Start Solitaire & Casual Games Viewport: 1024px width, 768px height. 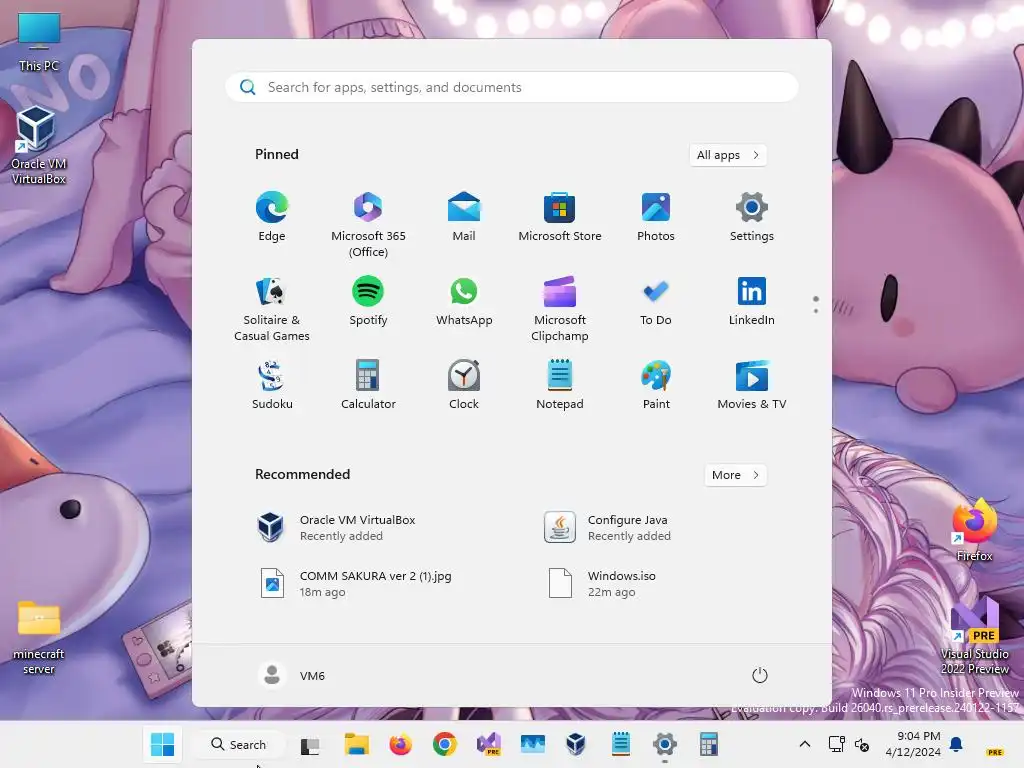(272, 308)
